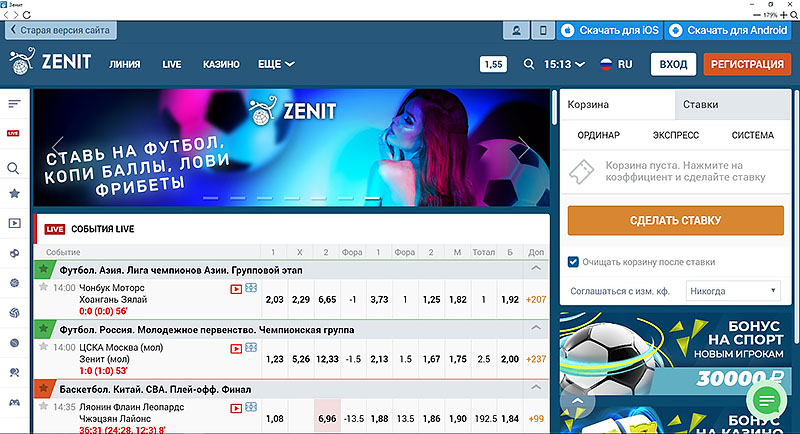The image size is (800, 434).
Task: Open the LIVE menu item
Action: (172, 64)
